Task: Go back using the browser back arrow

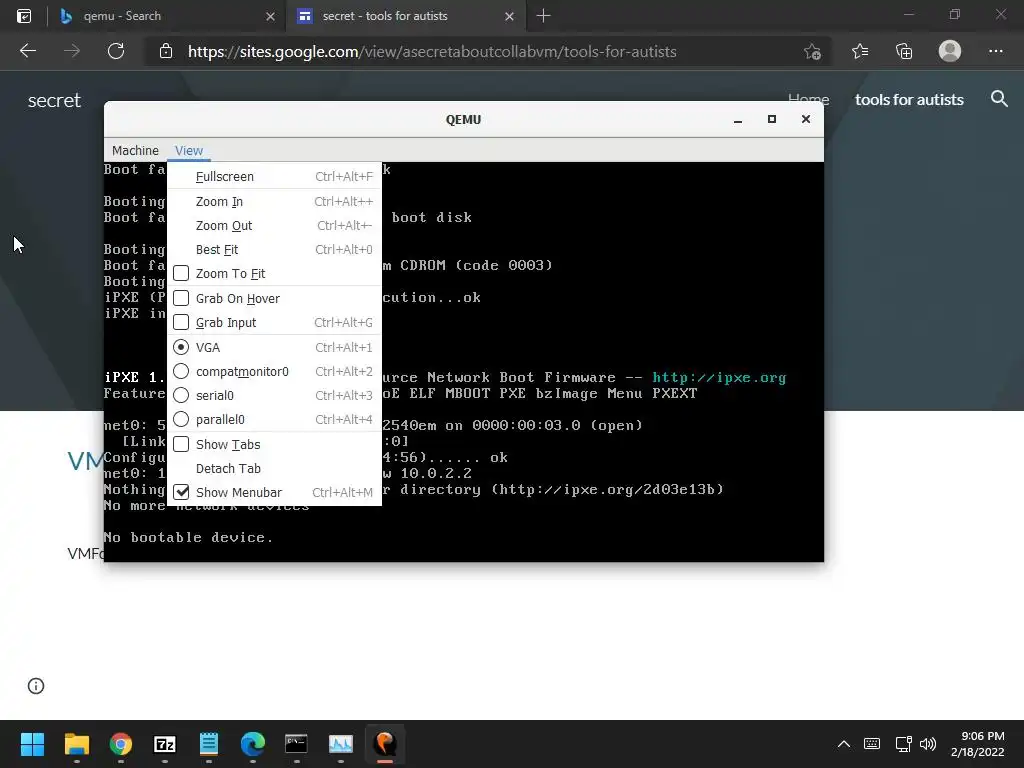Action: (x=27, y=51)
